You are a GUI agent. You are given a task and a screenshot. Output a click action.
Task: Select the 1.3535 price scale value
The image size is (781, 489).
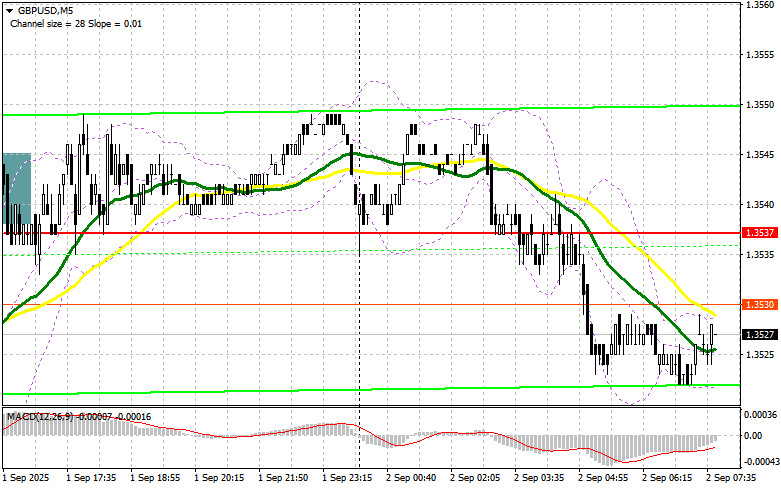[x=760, y=254]
